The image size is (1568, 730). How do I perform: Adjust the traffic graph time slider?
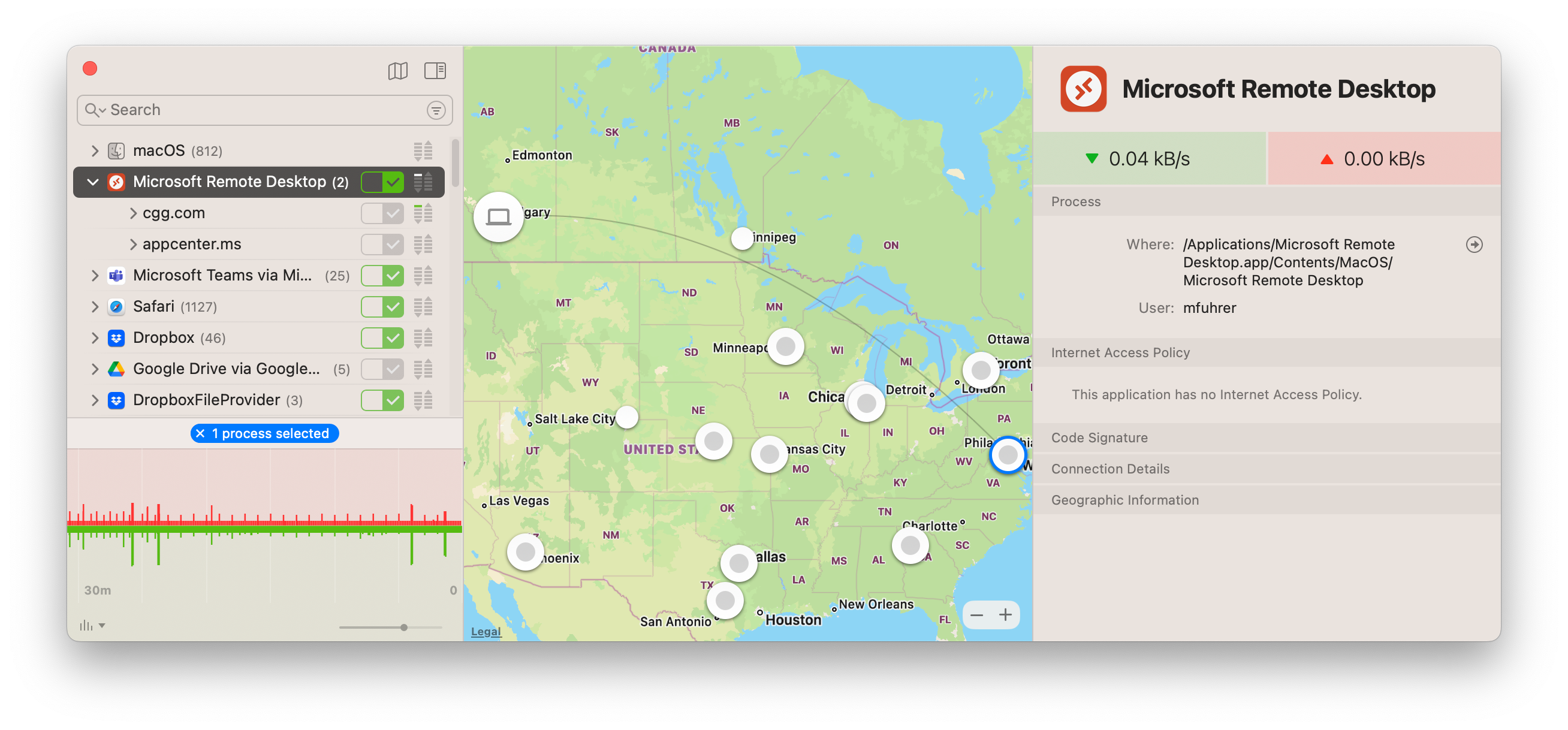(403, 628)
